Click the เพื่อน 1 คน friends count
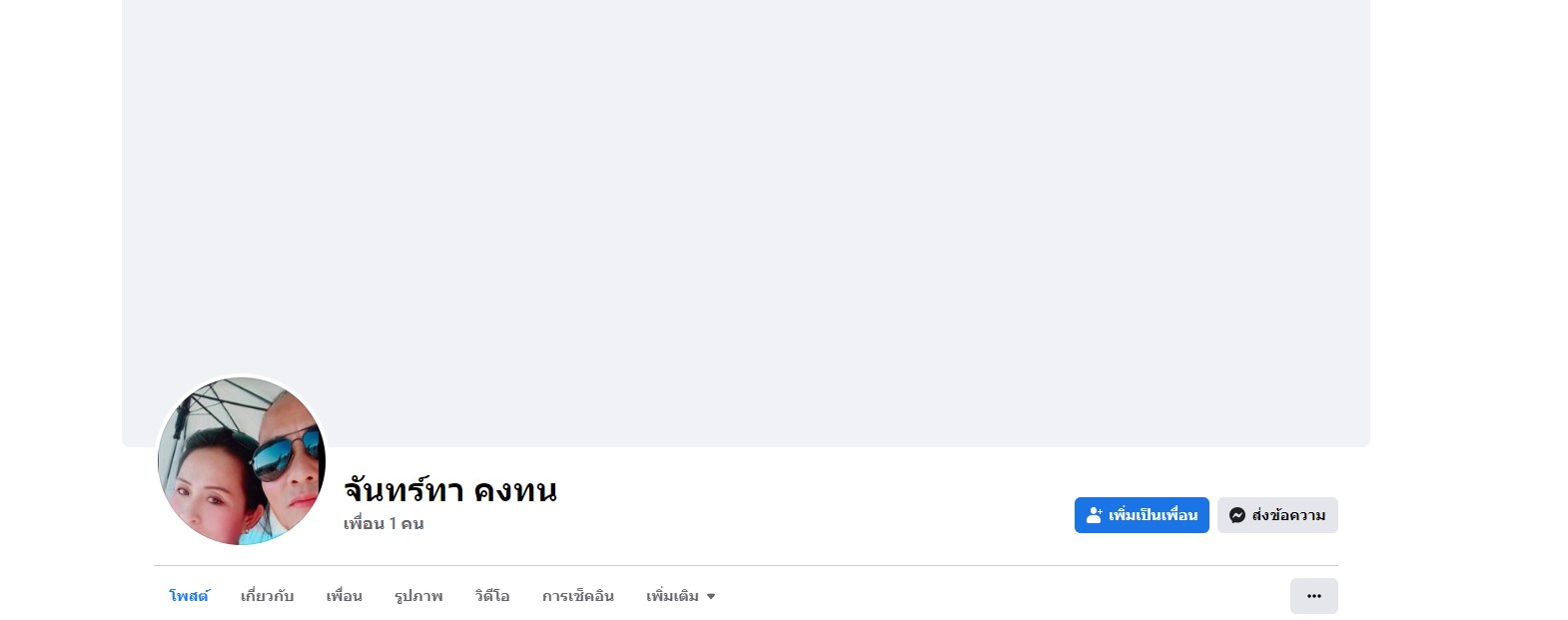 coord(384,523)
